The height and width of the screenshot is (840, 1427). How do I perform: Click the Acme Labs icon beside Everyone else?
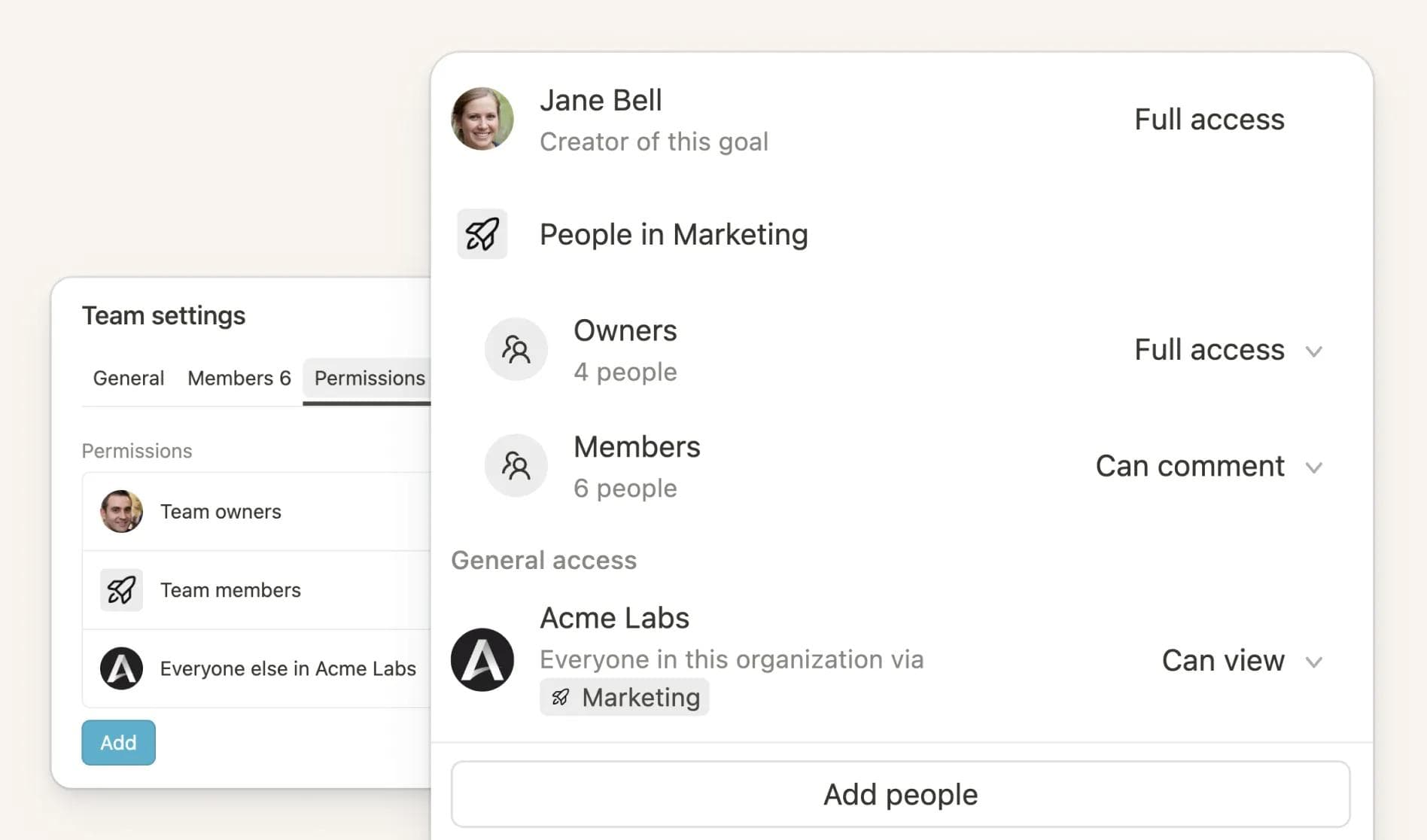122,668
